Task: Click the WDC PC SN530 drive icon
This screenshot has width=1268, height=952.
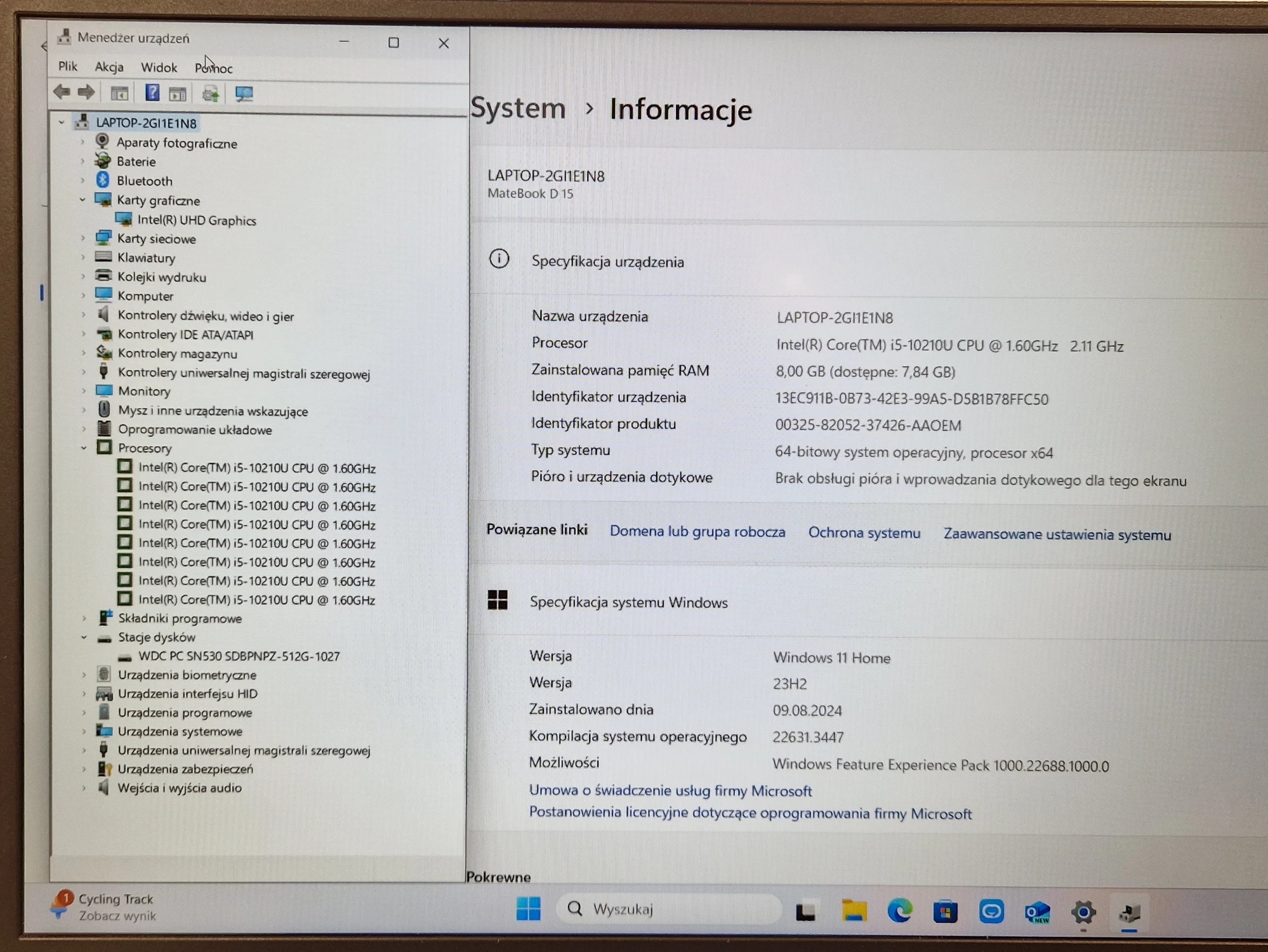Action: (x=125, y=657)
